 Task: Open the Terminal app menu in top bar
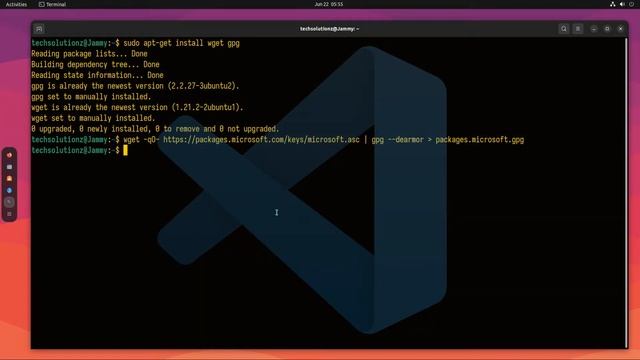[52, 4]
